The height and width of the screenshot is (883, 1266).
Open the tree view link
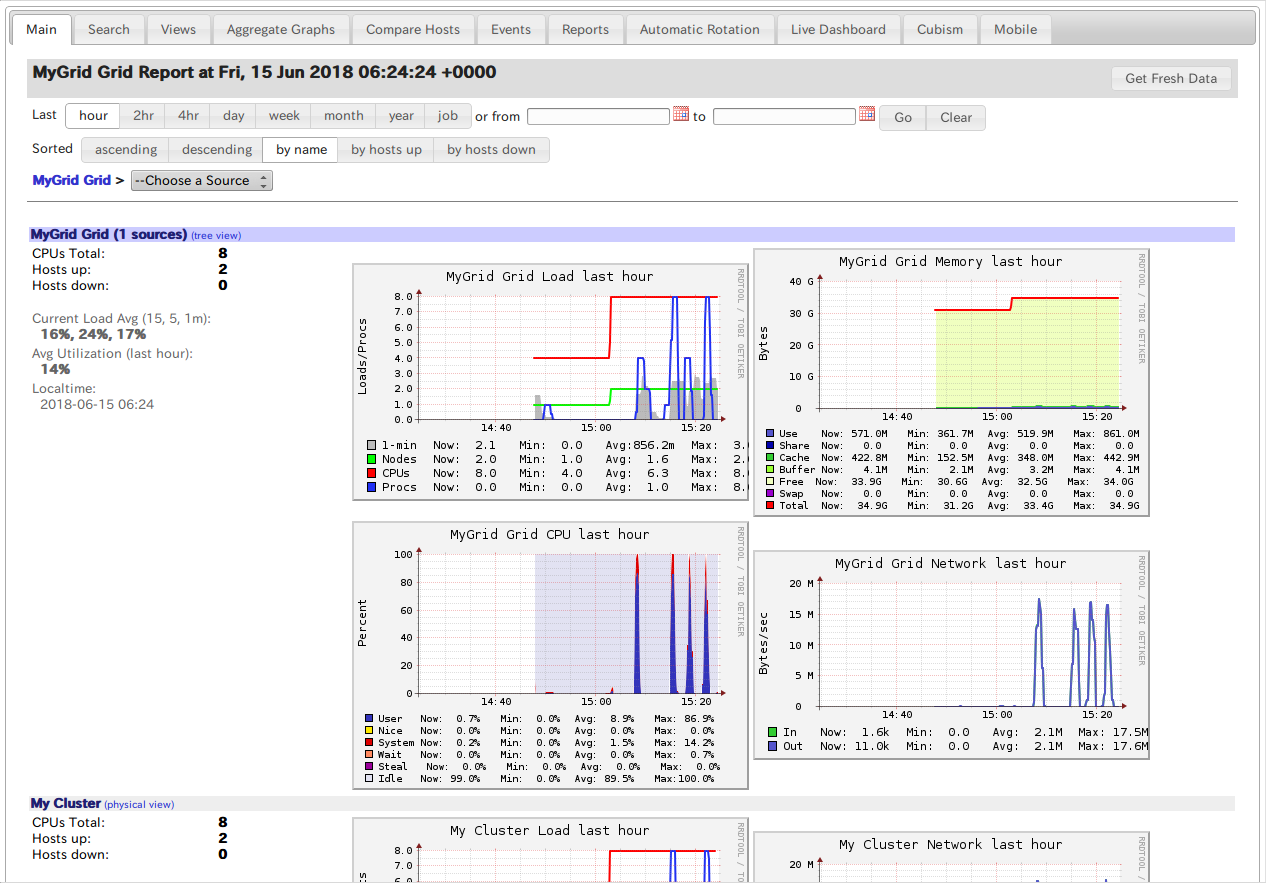click(x=216, y=236)
